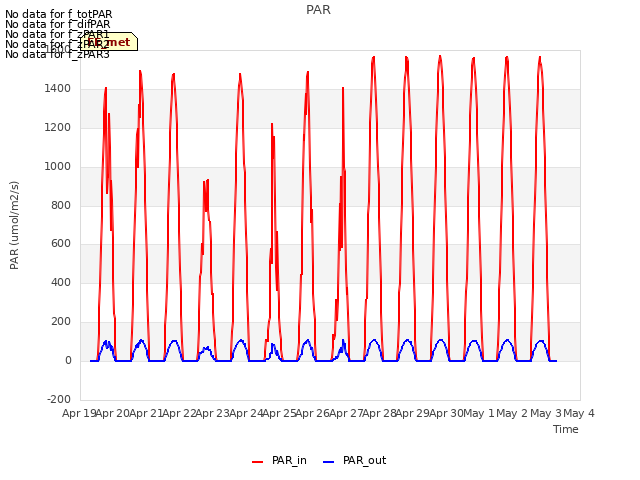
Task: Click the EE_met annotation box
Action: 109,42
